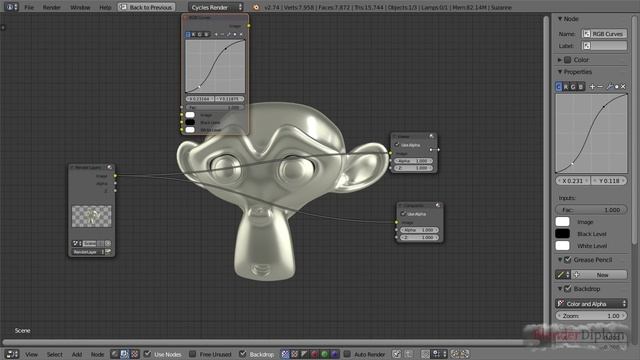Select the B curve channel in sidebar
Screen dimensions: 640x360
pyautogui.click(x=580, y=87)
